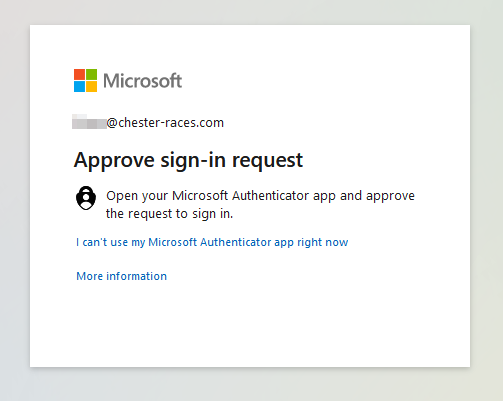
Task: Select the @chester-races.com email domain text
Action: pos(165,123)
